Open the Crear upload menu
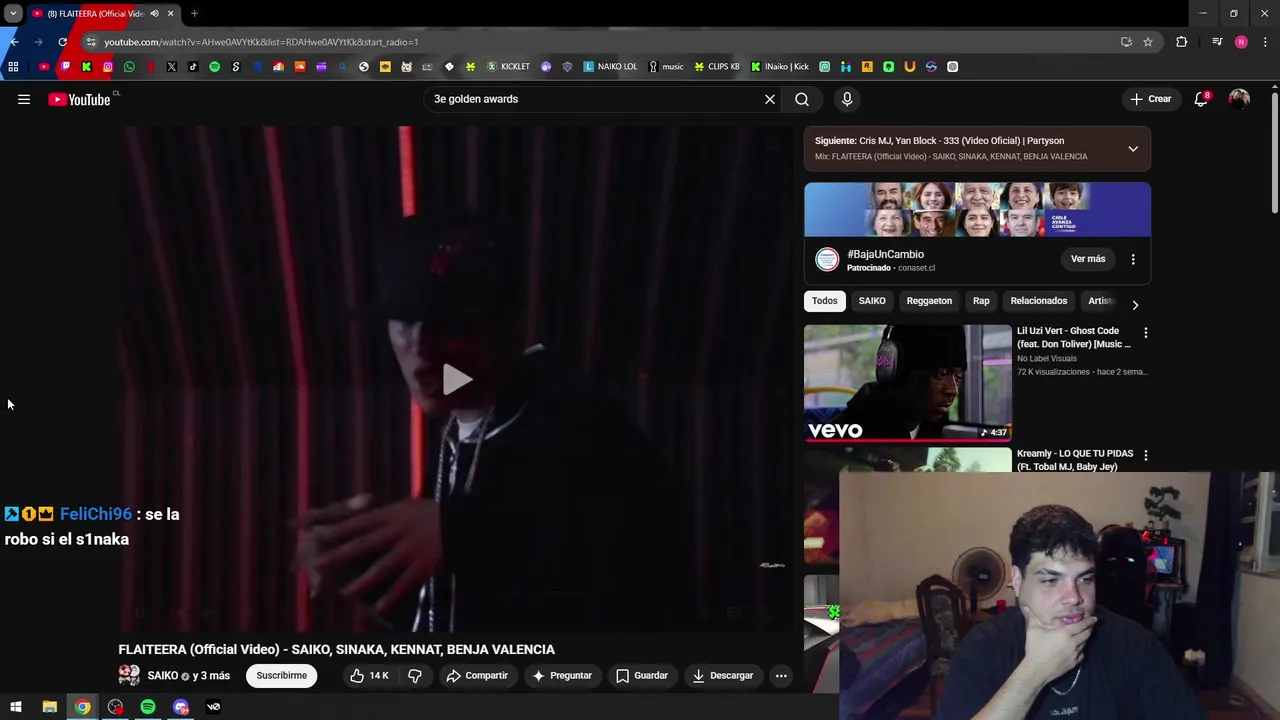Image resolution: width=1280 pixels, height=720 pixels. (x=1151, y=99)
